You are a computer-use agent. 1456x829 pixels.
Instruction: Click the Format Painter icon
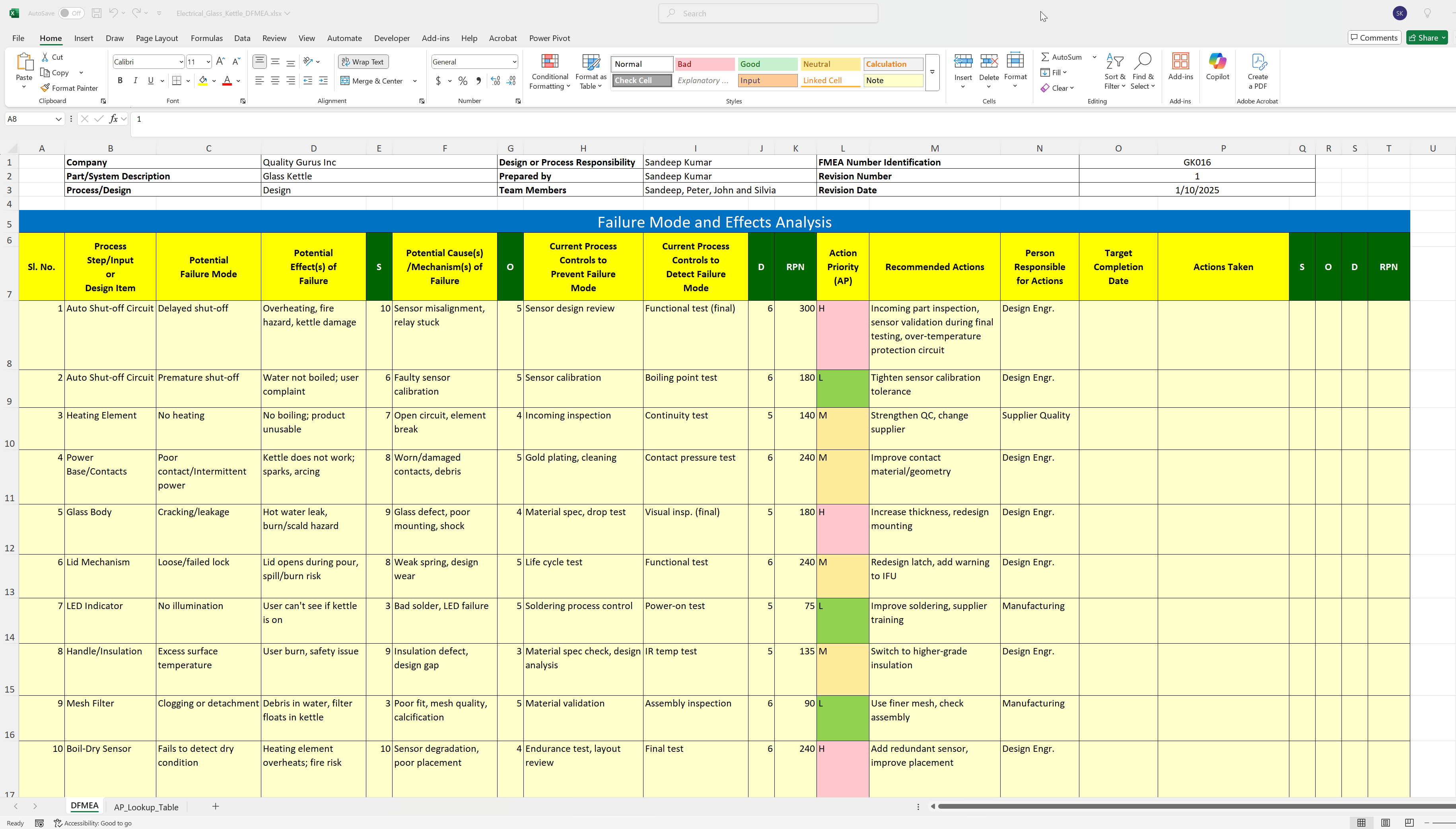tap(45, 88)
